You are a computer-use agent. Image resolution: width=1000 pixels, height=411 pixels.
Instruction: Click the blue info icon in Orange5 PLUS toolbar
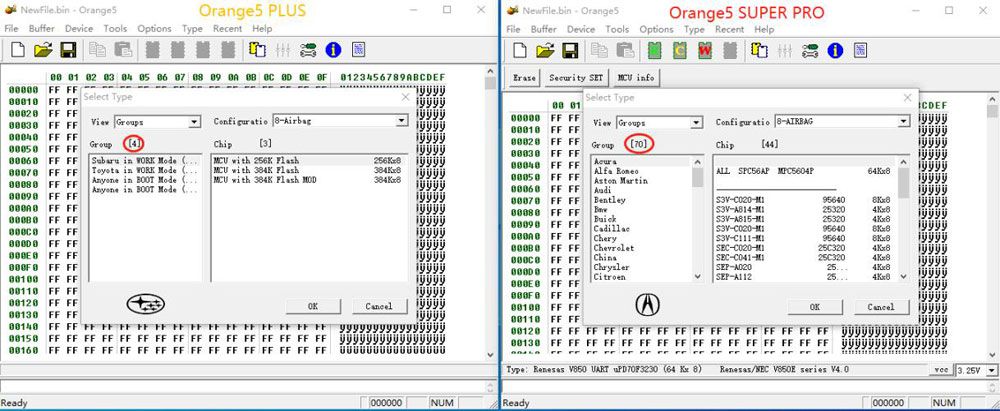pyautogui.click(x=333, y=49)
